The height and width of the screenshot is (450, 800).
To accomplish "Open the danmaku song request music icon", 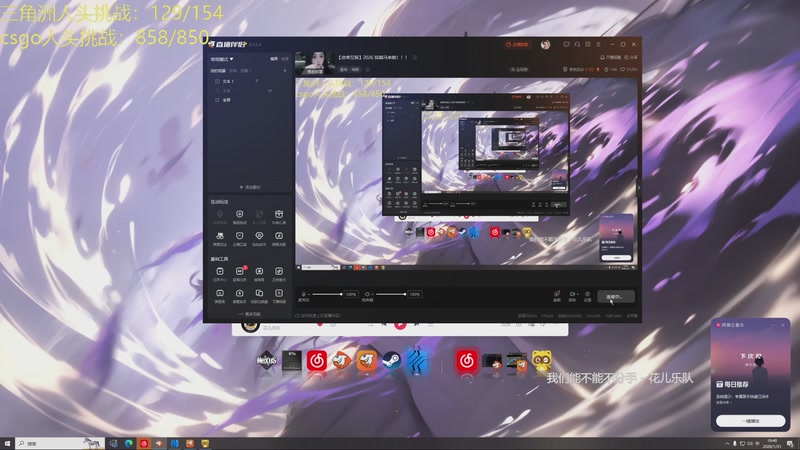I will [x=279, y=238].
